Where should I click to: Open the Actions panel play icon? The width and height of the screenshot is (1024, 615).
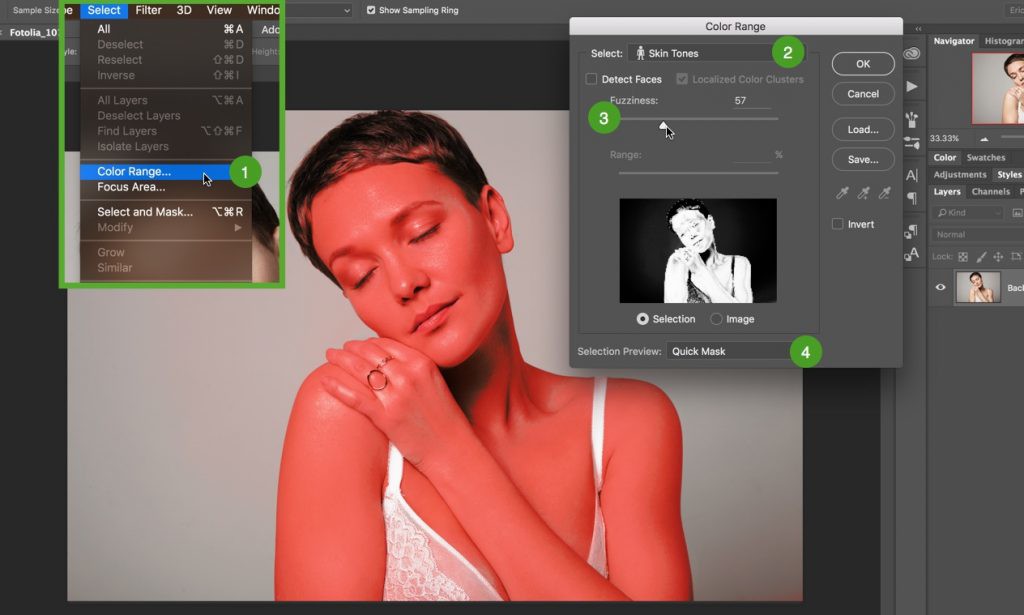point(912,86)
